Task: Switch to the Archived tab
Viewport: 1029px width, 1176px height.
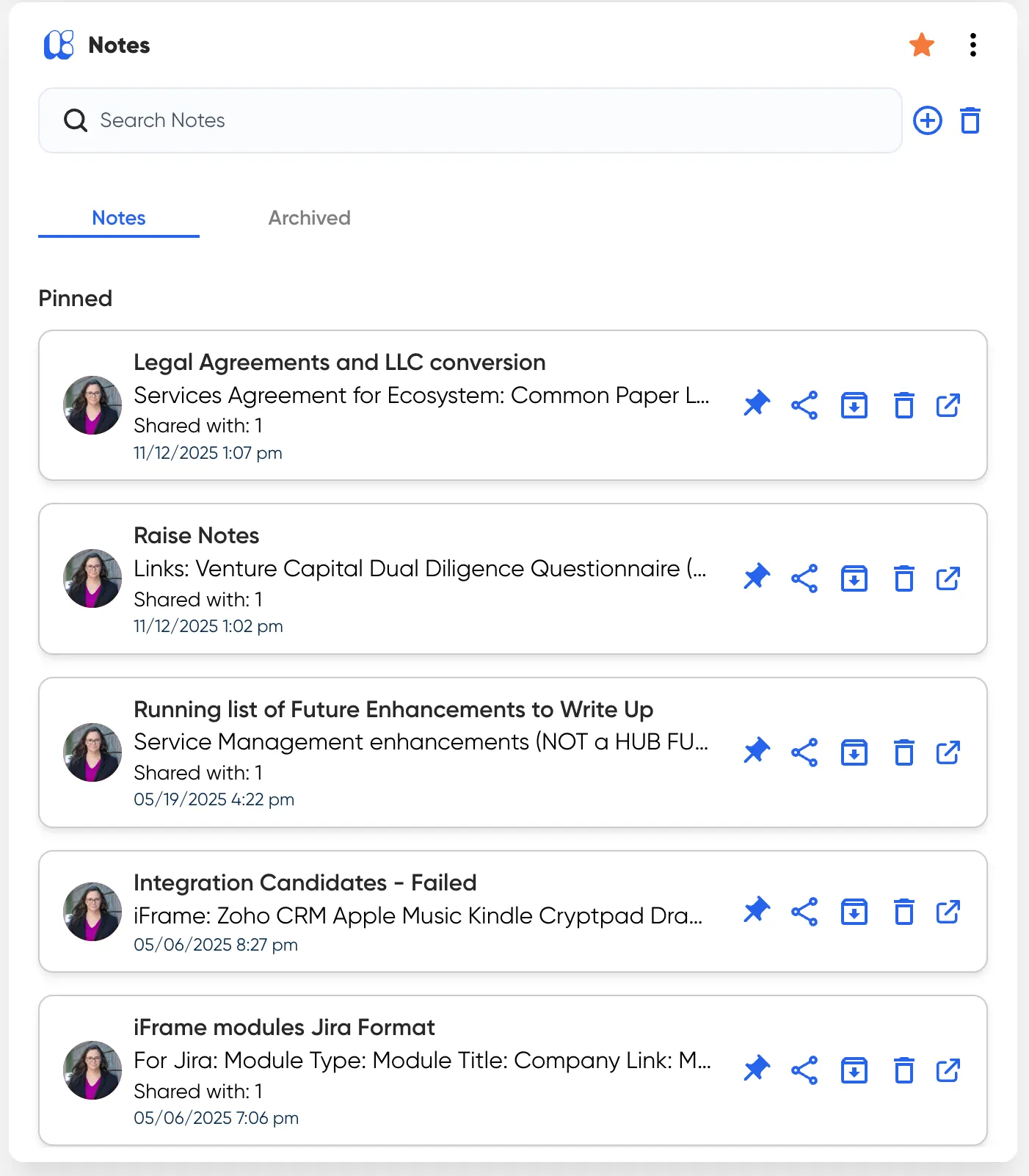Action: [x=309, y=218]
